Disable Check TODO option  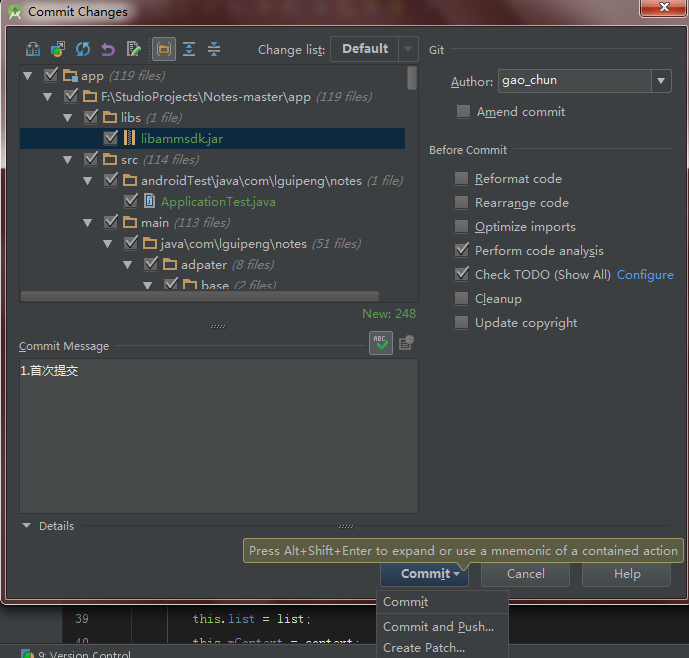point(461,274)
